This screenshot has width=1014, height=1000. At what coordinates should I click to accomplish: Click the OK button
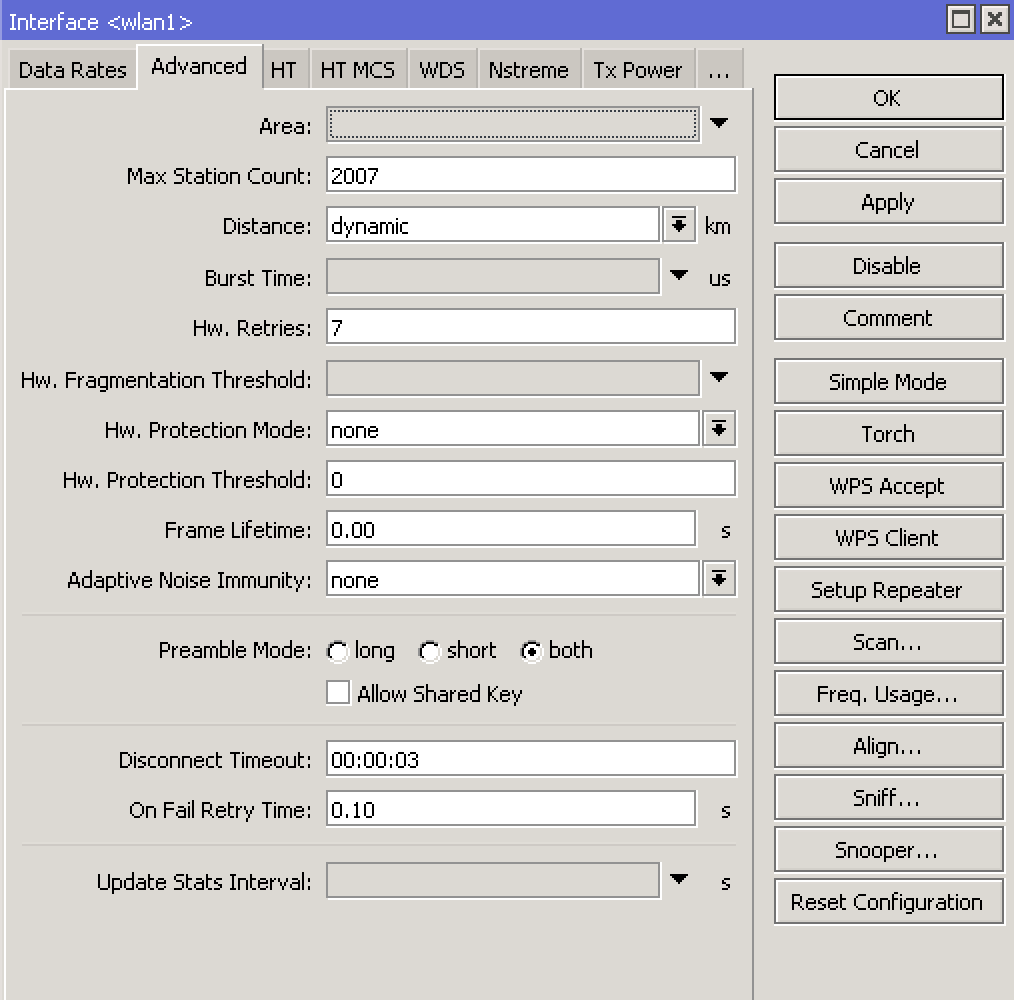tap(889, 98)
